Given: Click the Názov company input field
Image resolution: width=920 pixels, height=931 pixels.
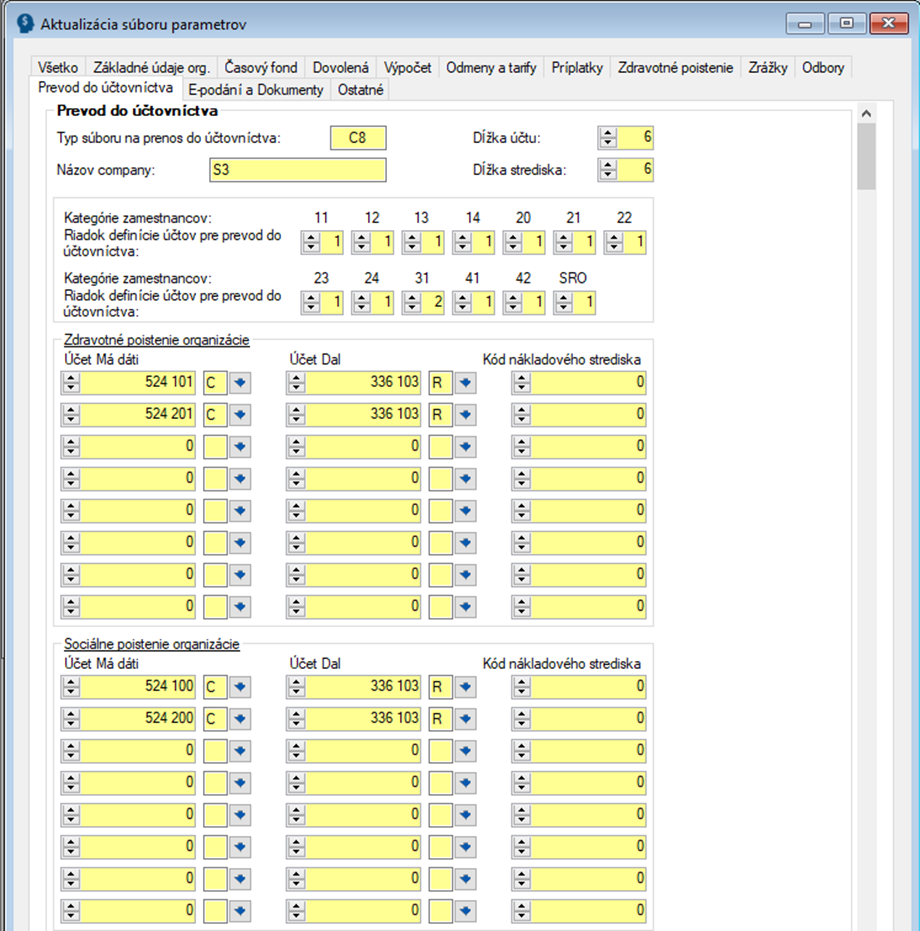Looking at the screenshot, I should click(x=298, y=170).
